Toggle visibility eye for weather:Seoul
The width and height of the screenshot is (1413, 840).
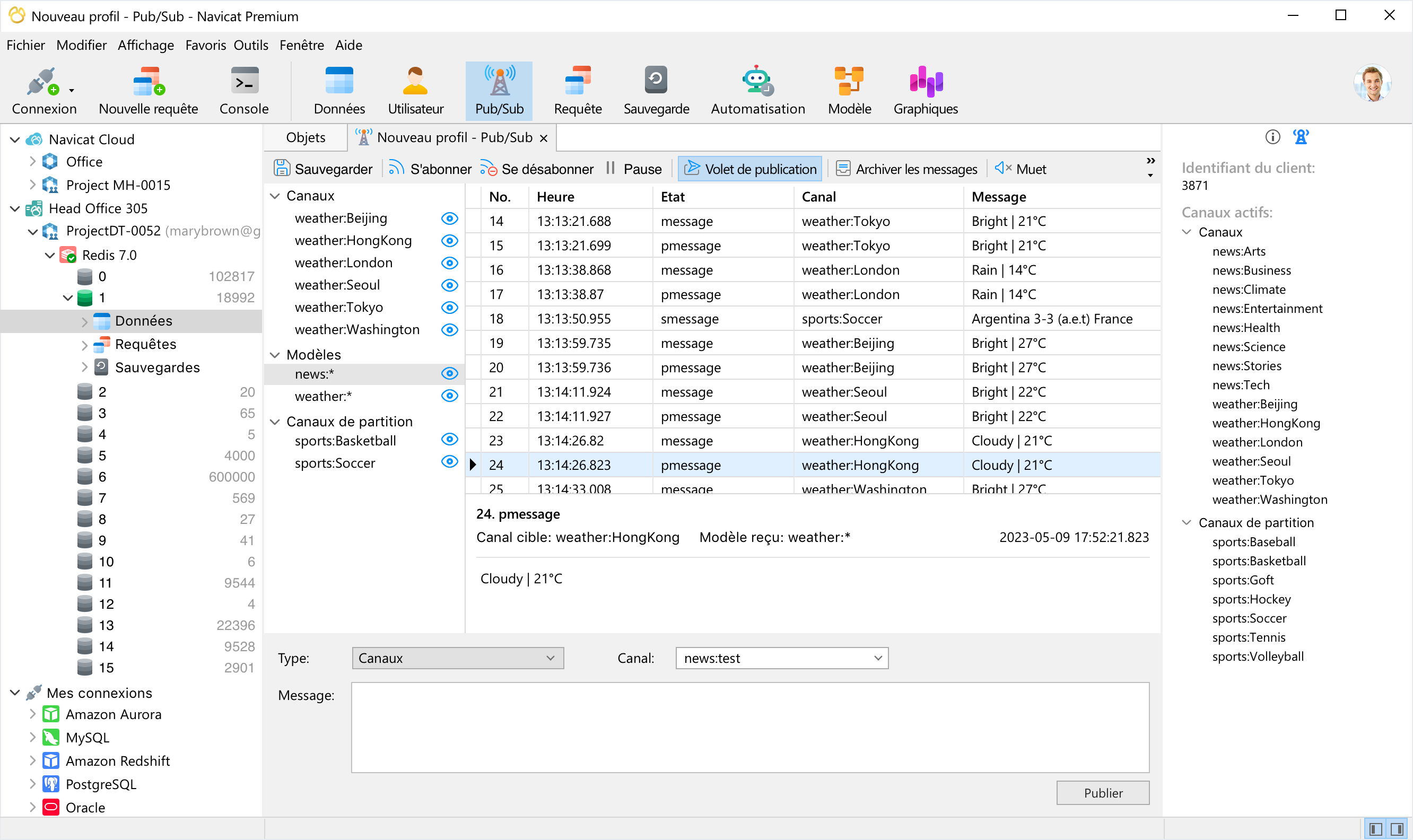point(449,285)
